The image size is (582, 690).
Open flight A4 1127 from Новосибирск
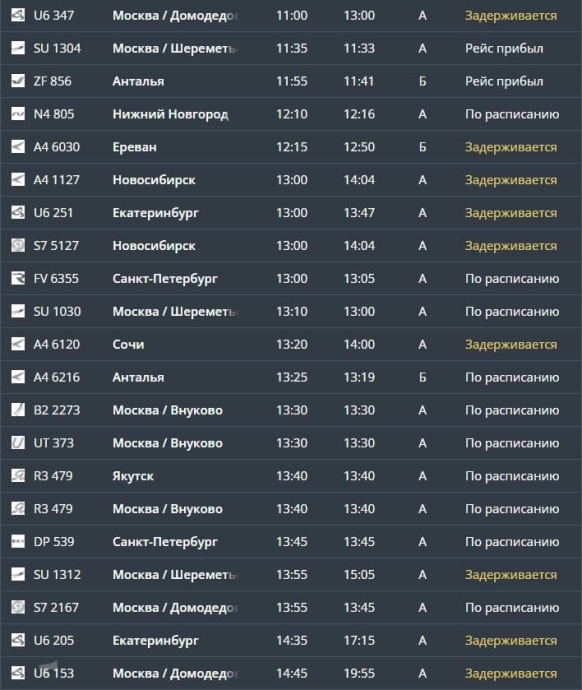coord(291,180)
